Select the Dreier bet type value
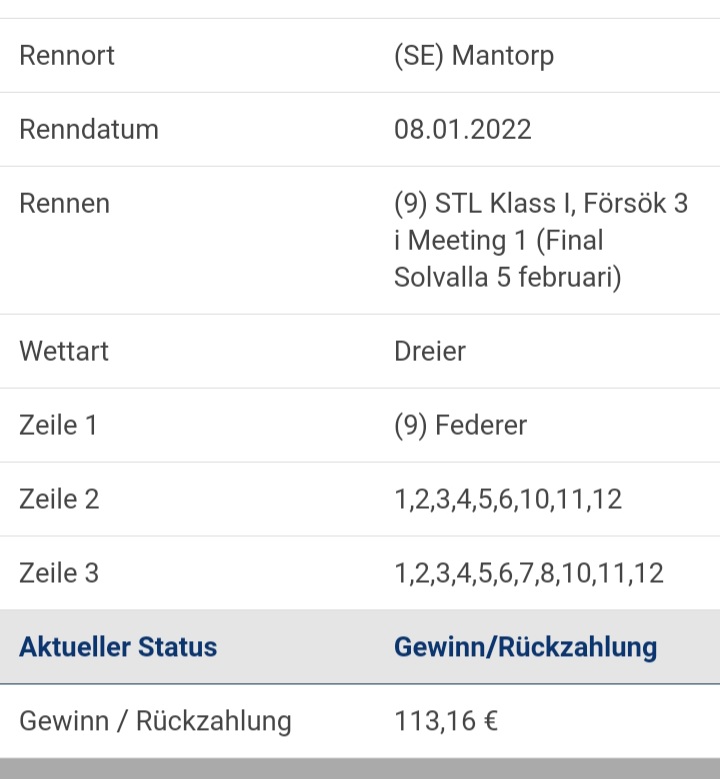 [430, 351]
